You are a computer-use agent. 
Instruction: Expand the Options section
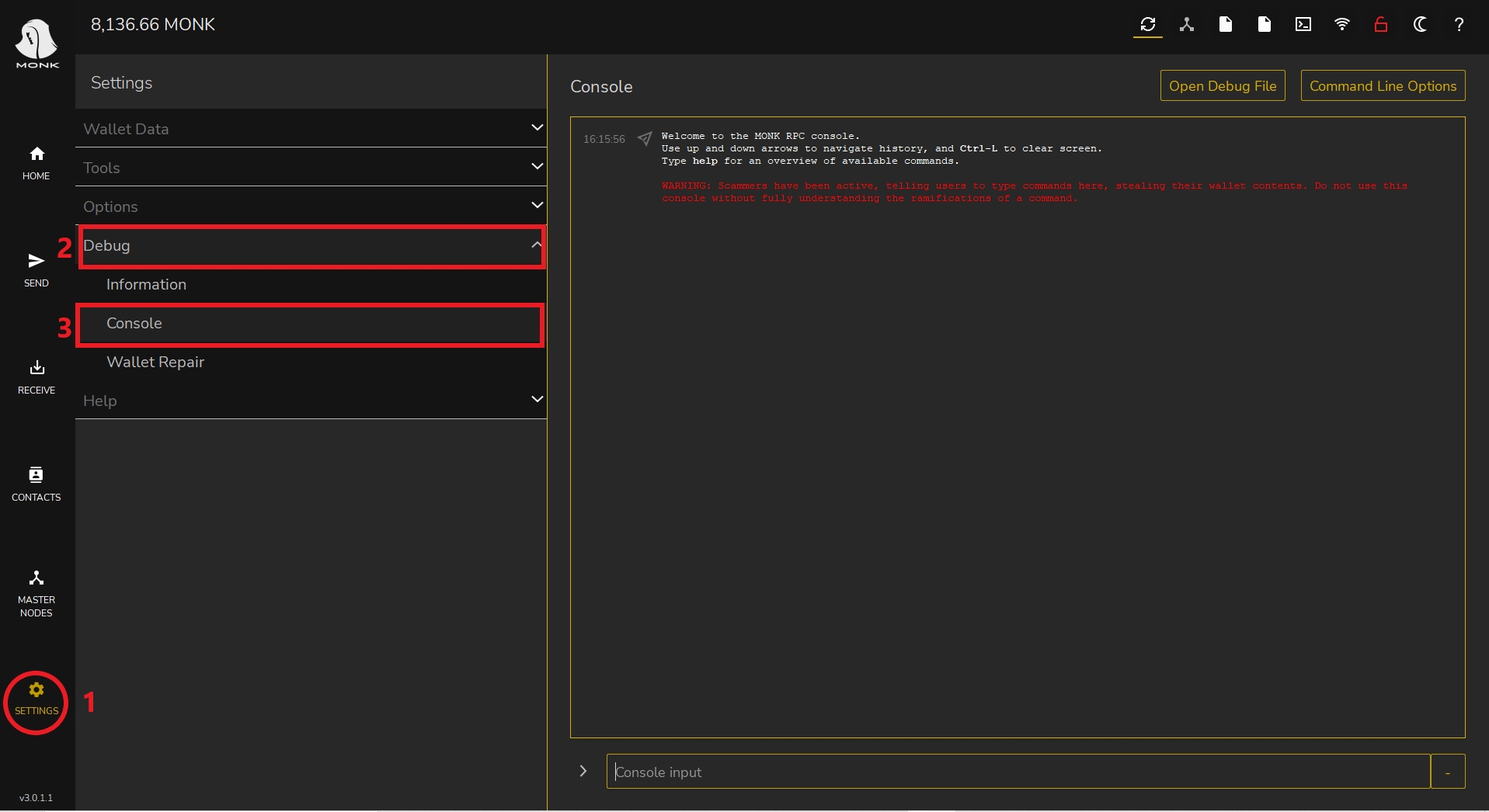[311, 206]
